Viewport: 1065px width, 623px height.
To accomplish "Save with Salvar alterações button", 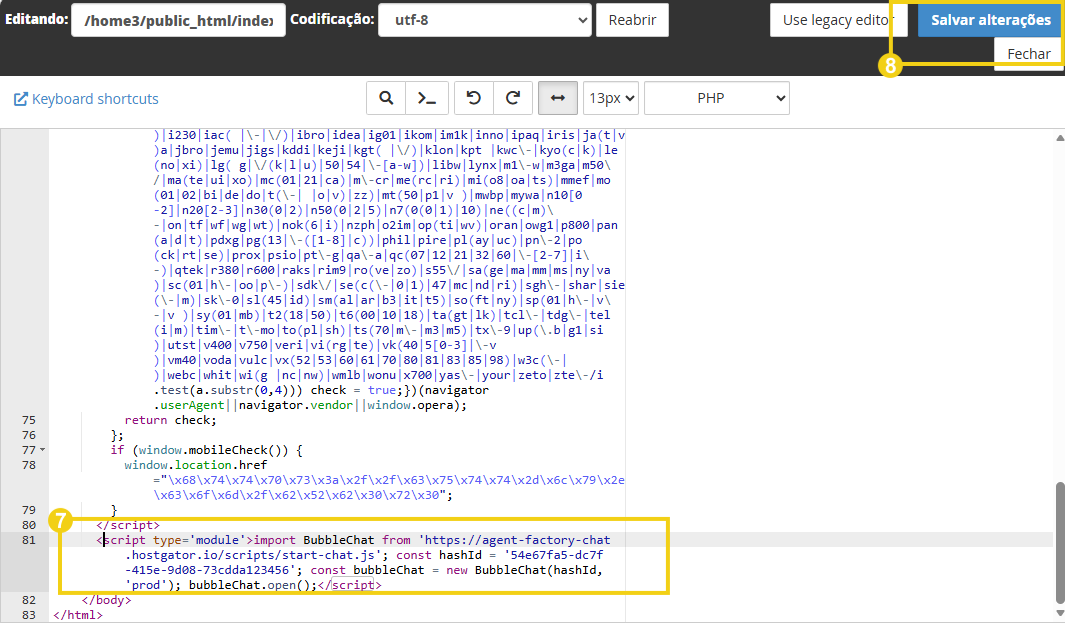I will pyautogui.click(x=990, y=20).
